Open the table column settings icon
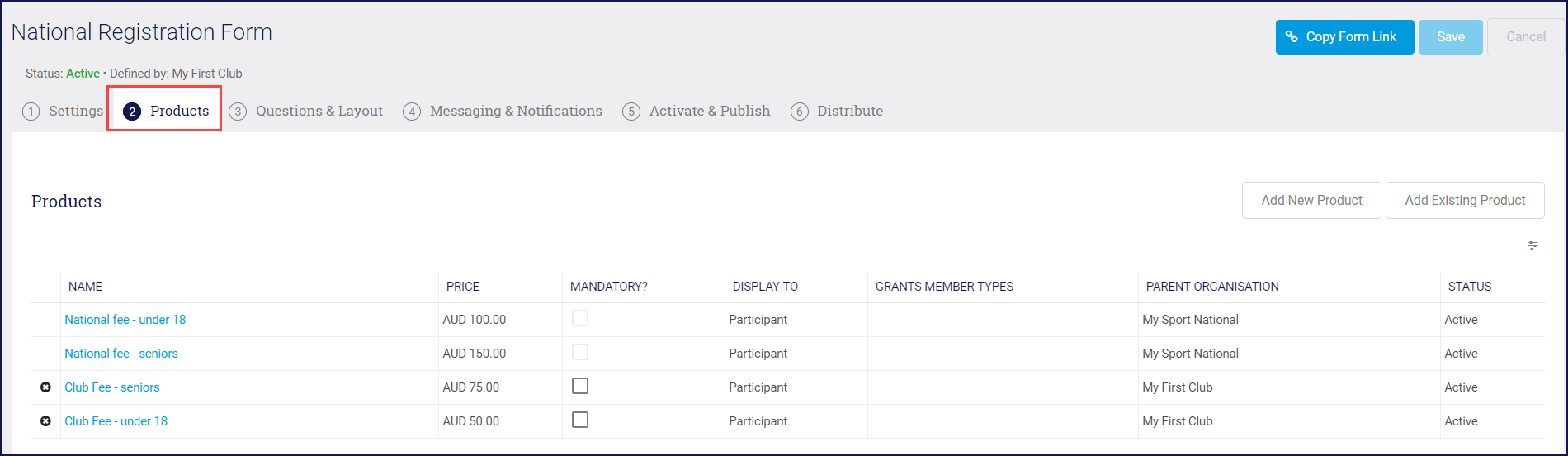1568x456 pixels. point(1533,246)
